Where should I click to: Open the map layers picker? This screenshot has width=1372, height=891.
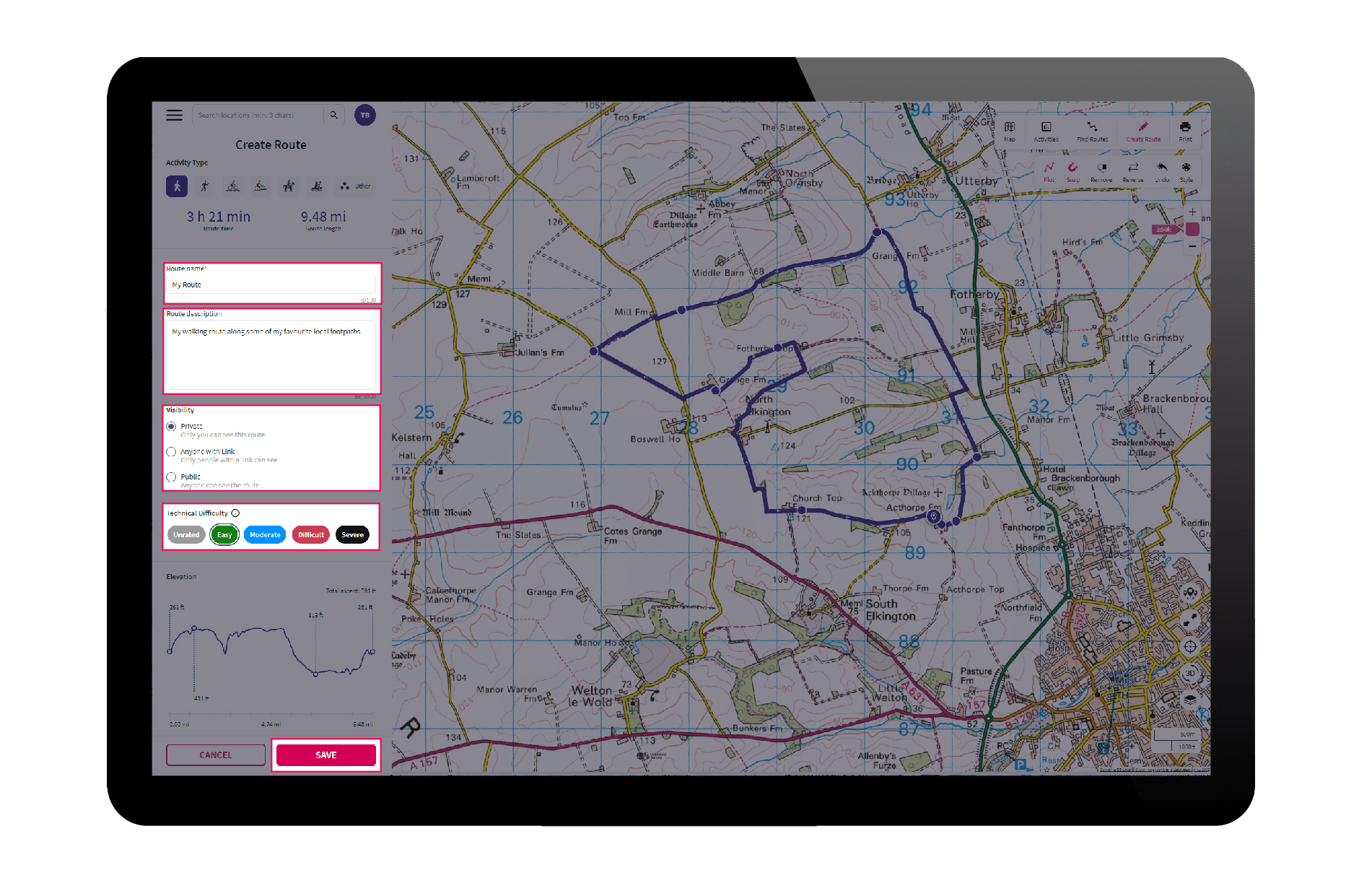[1191, 700]
